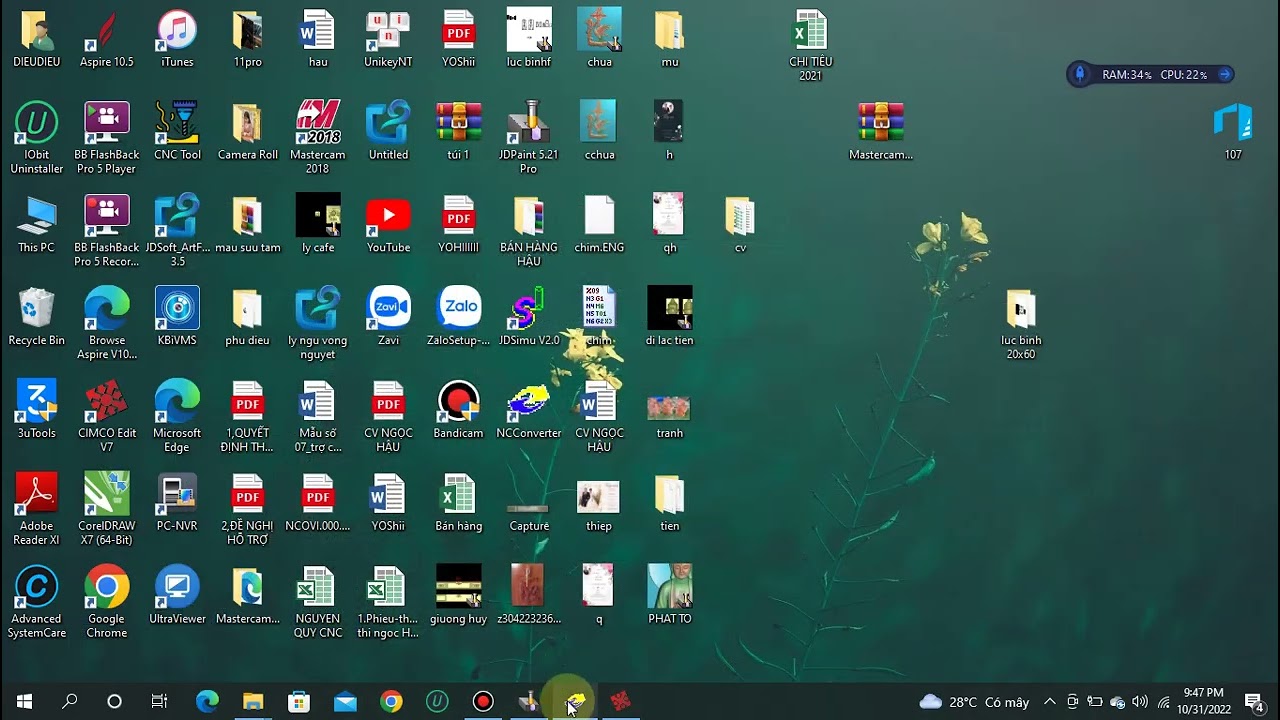Open File Explorer from the taskbar
The height and width of the screenshot is (720, 1280).
[x=253, y=702]
